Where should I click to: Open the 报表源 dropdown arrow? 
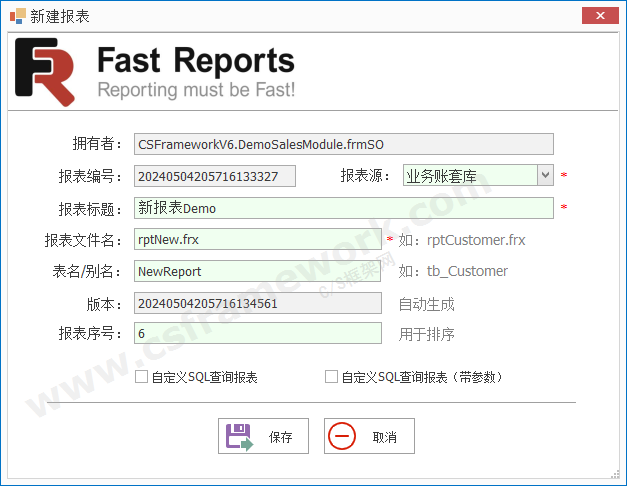(545, 175)
